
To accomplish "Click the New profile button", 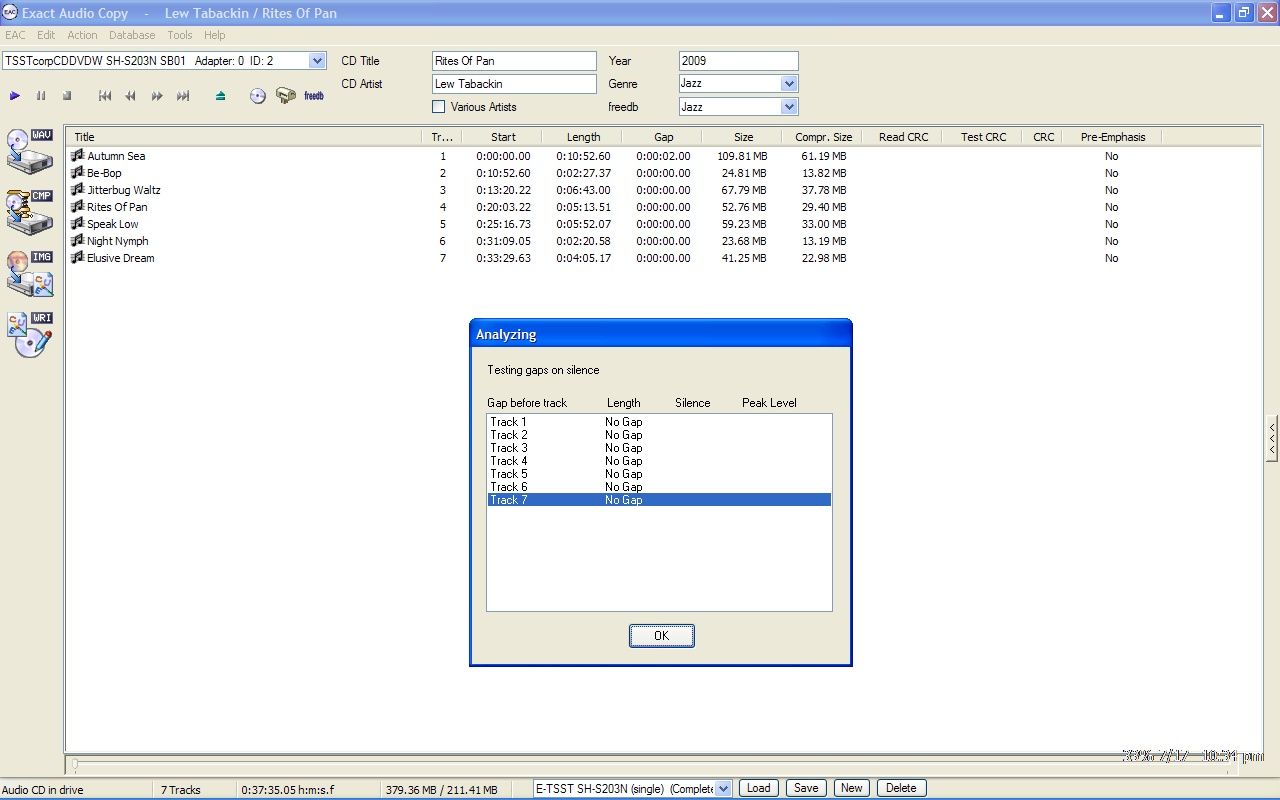I will pos(851,788).
